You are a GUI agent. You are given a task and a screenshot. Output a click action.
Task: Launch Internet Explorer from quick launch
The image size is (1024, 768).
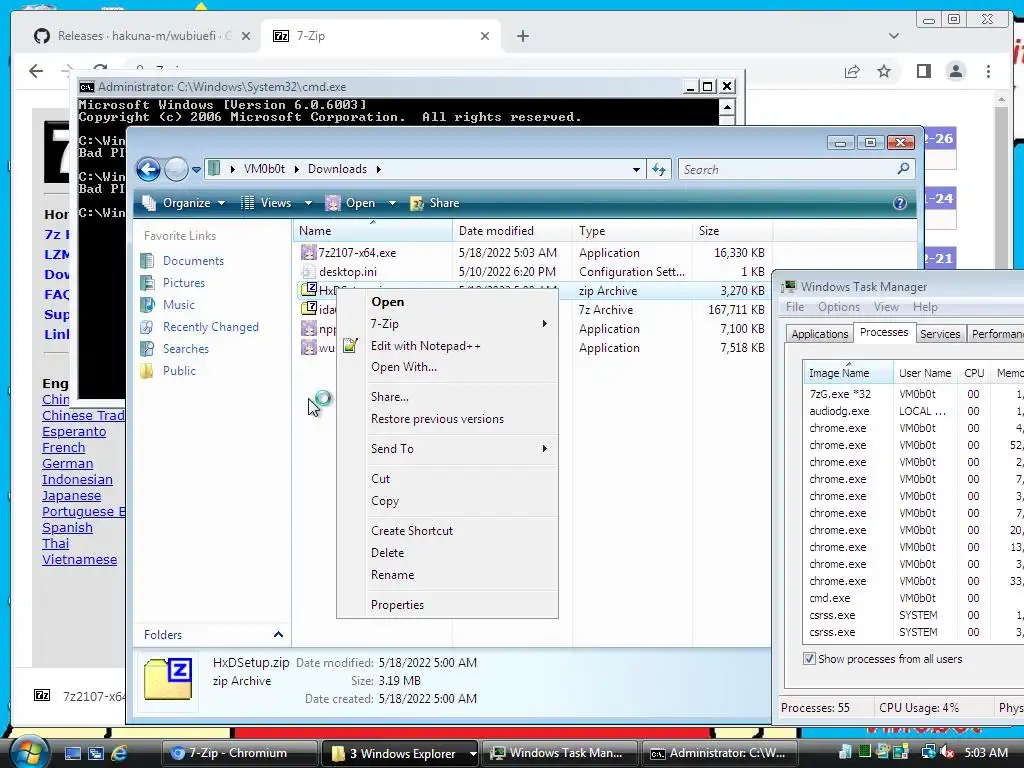click(x=120, y=754)
